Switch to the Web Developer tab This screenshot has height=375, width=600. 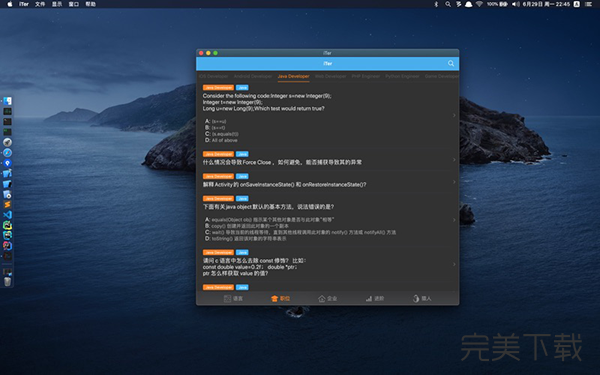(x=330, y=76)
